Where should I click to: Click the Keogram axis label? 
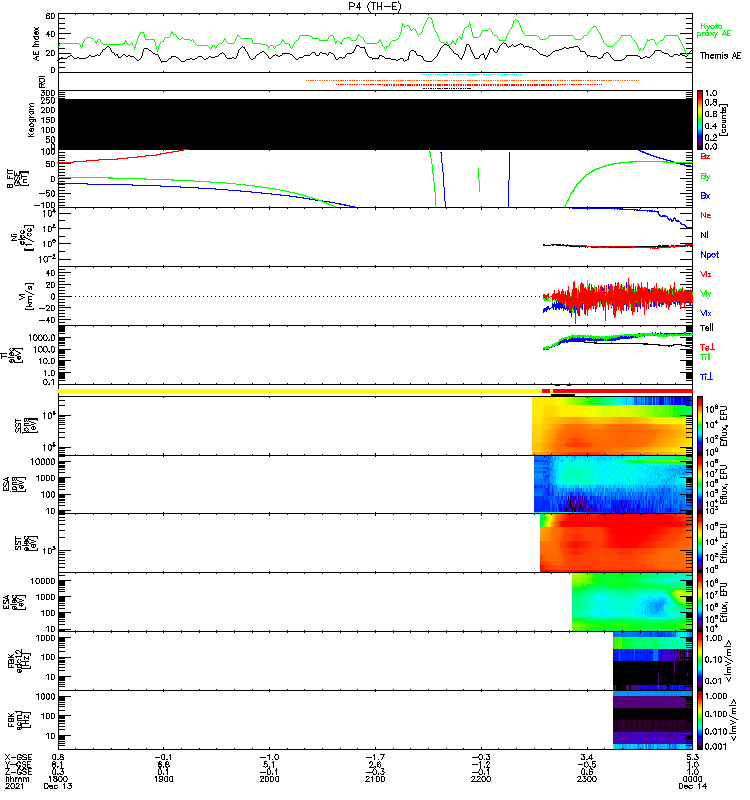point(31,120)
